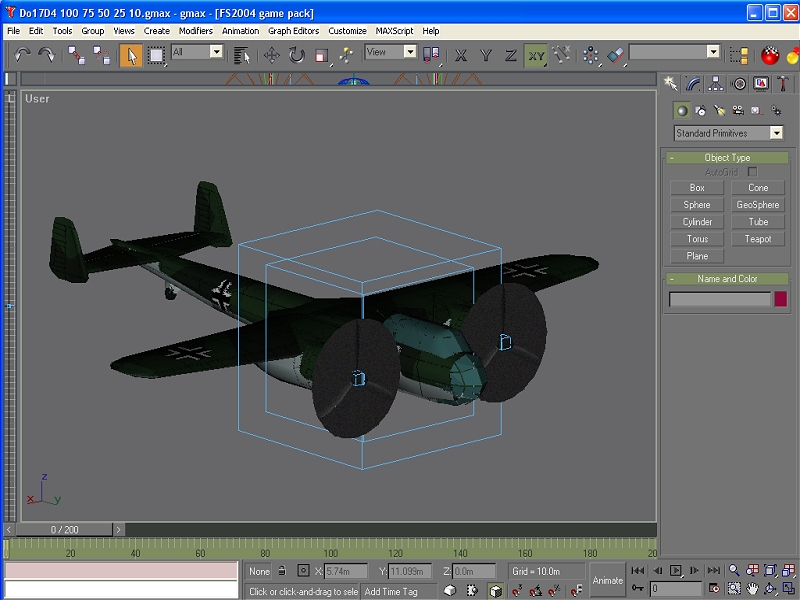Click the GeoSphere primitive button
The width and height of the screenshot is (800, 600).
point(758,205)
